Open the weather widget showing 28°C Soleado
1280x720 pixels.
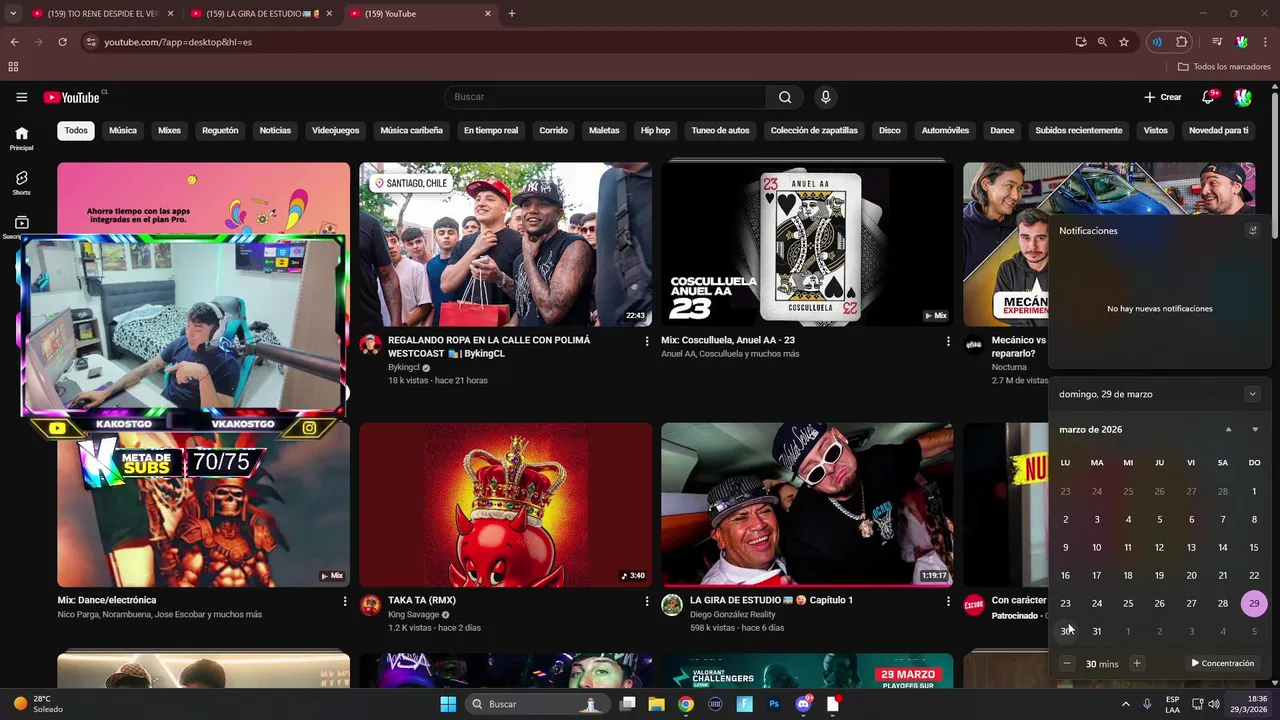coord(38,704)
